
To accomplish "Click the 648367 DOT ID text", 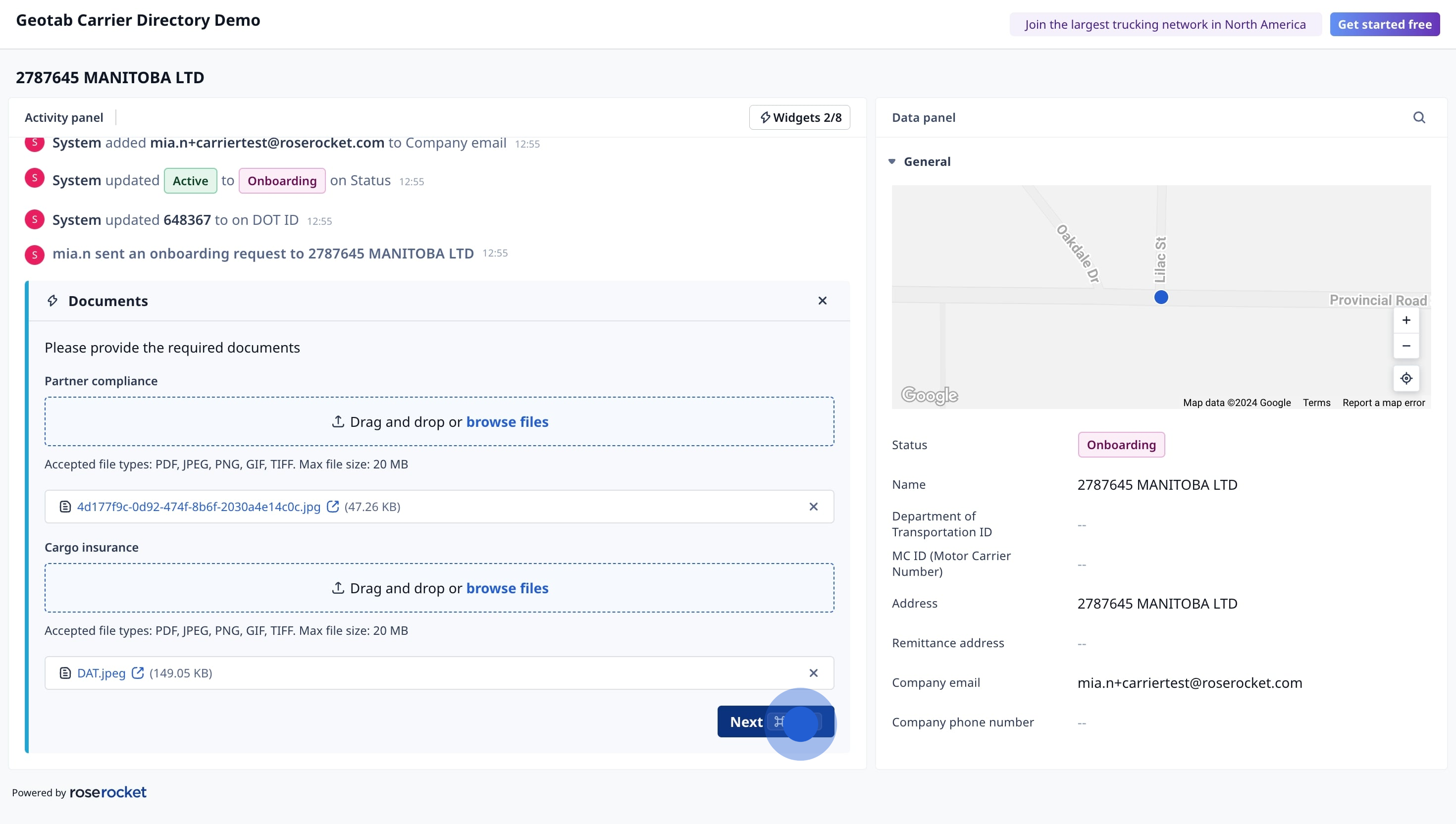I will click(187, 219).
